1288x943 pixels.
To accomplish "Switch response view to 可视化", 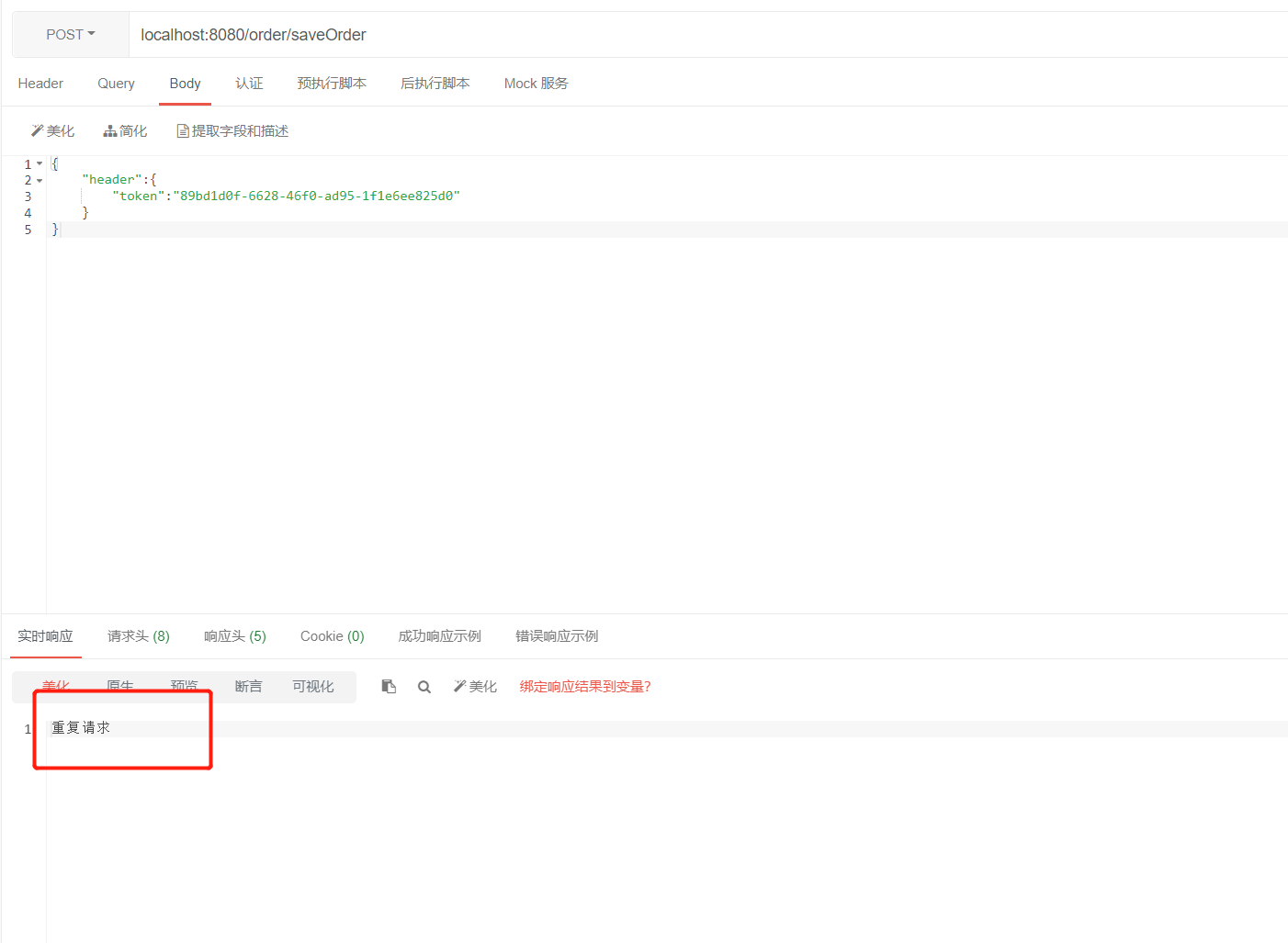I will tap(313, 687).
